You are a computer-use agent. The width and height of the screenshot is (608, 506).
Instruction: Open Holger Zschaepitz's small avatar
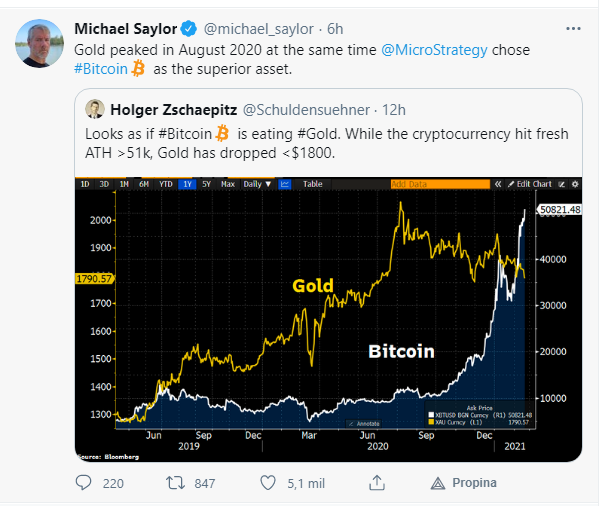pyautogui.click(x=95, y=107)
